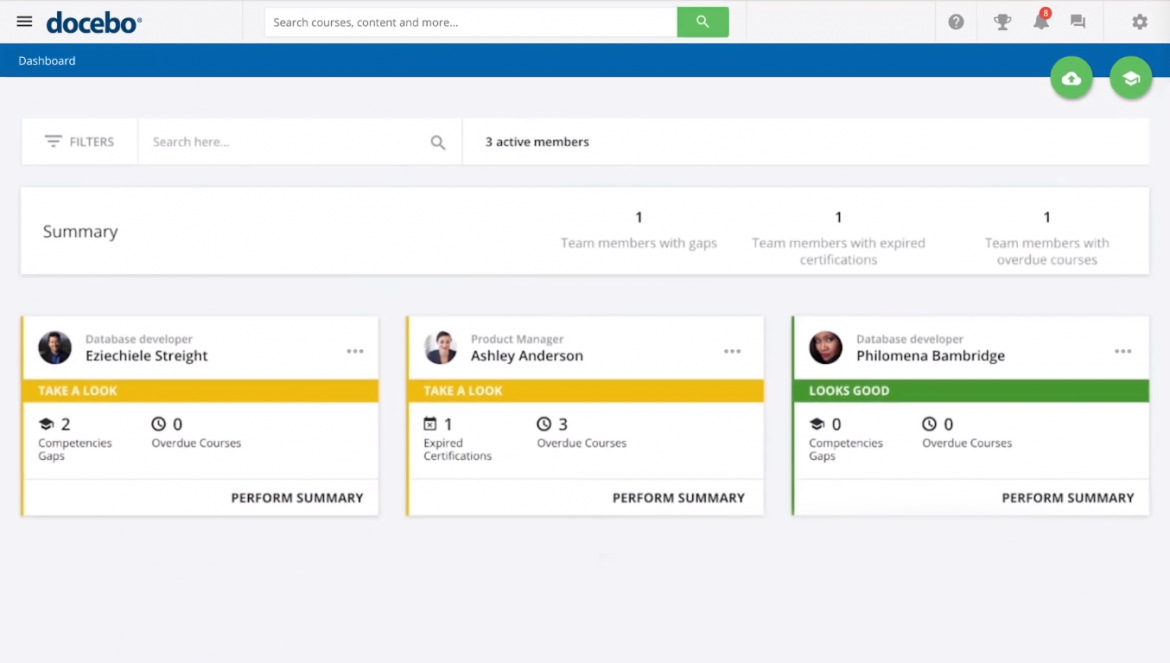Viewport: 1170px width, 663px height.
Task: Click Perform Summary for Eziechiele Streight
Action: [x=297, y=496]
